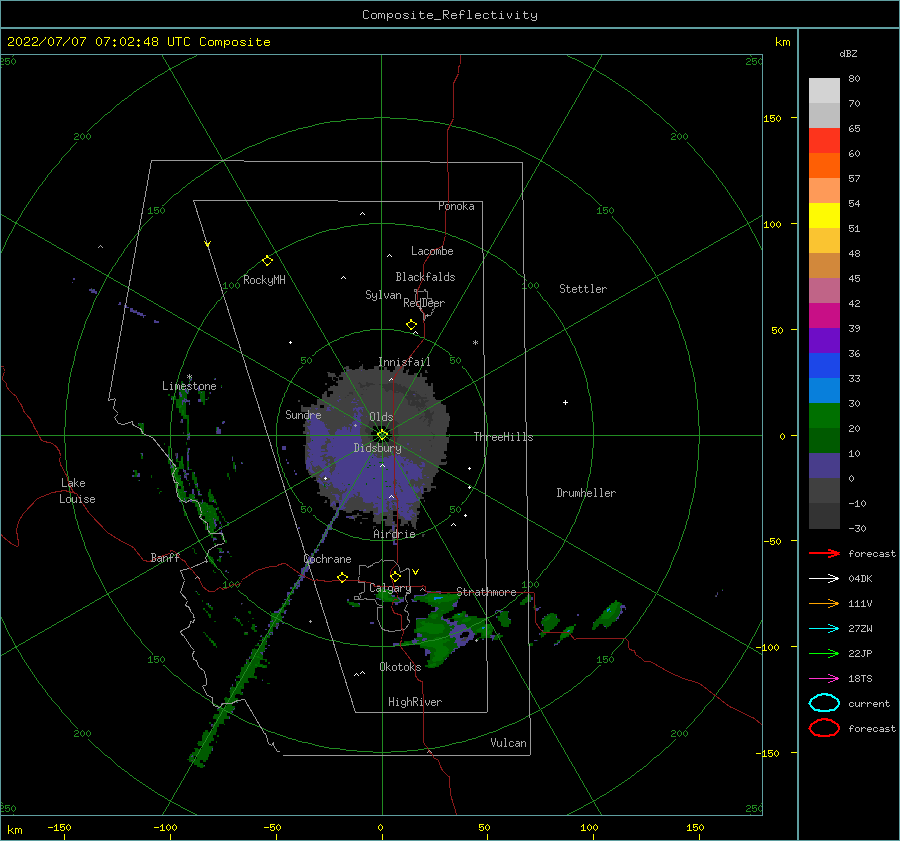Pick the bright yellow swatch between 54 and 51 dBZ
This screenshot has height=841, width=900.
(x=824, y=216)
